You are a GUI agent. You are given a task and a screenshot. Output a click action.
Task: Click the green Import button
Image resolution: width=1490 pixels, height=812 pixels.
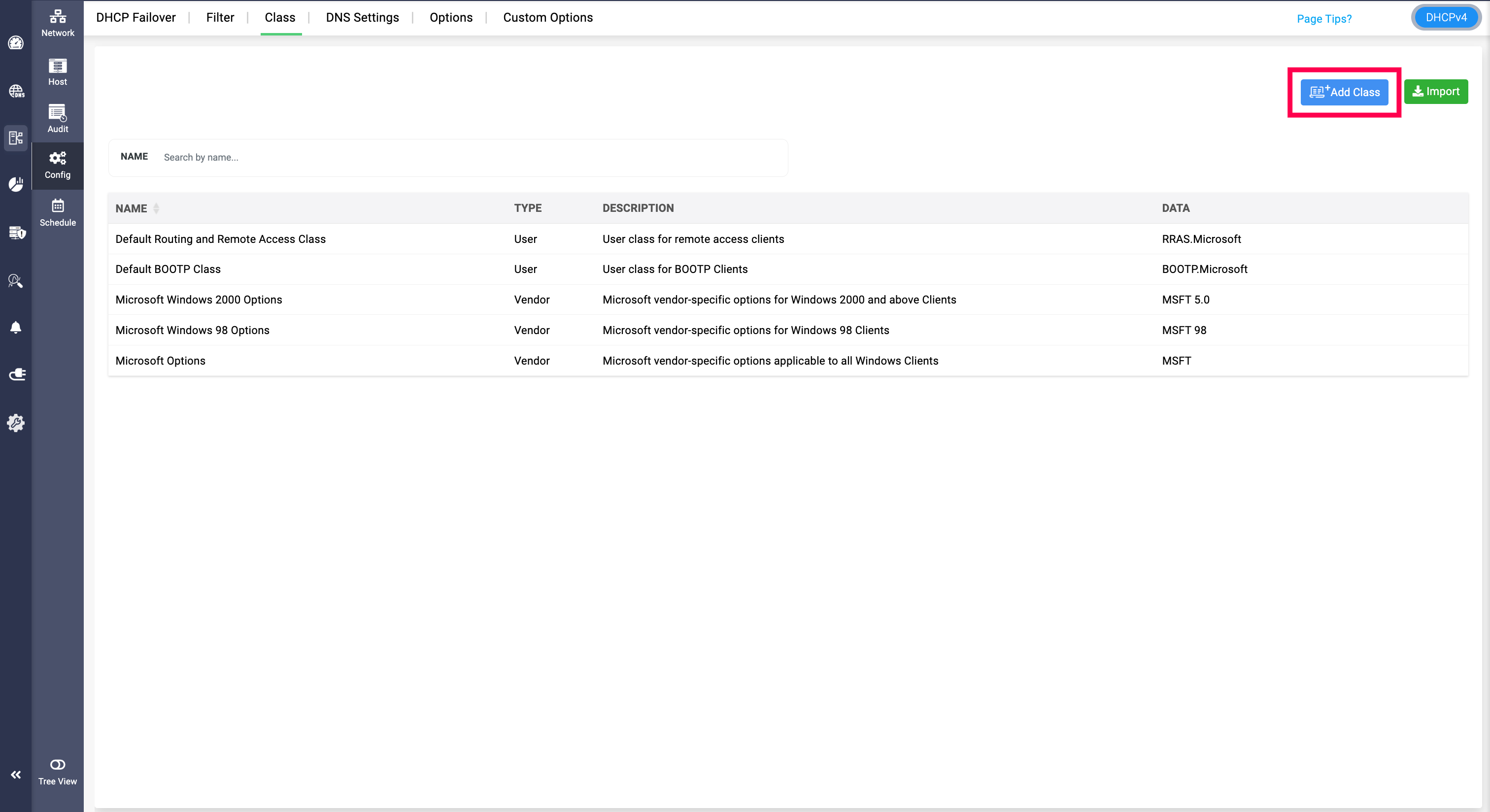point(1436,91)
